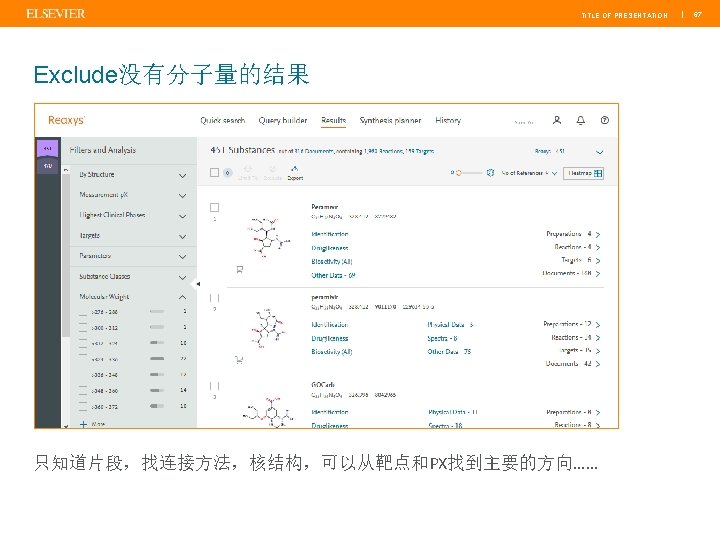Open Physical Data link of second substance
This screenshot has width=720, height=540.
tap(450, 325)
